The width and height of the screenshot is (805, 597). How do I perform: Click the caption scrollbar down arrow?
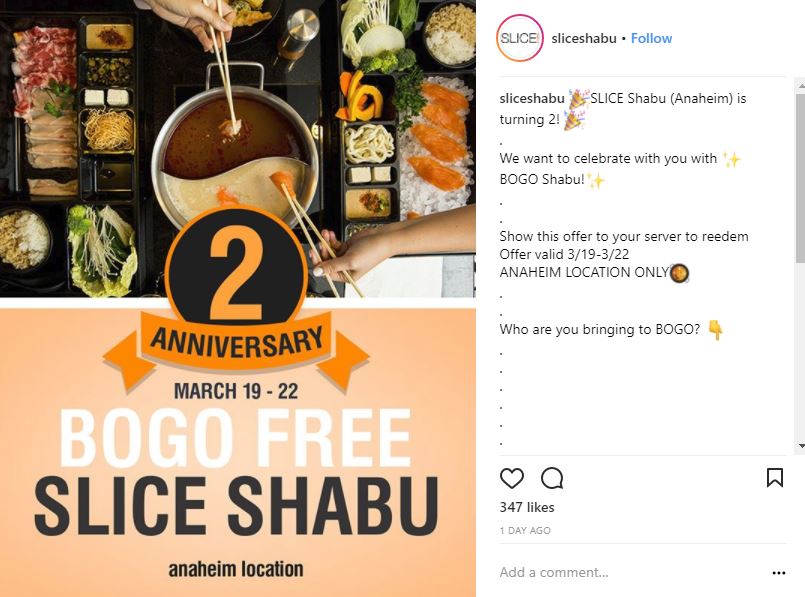click(x=801, y=446)
